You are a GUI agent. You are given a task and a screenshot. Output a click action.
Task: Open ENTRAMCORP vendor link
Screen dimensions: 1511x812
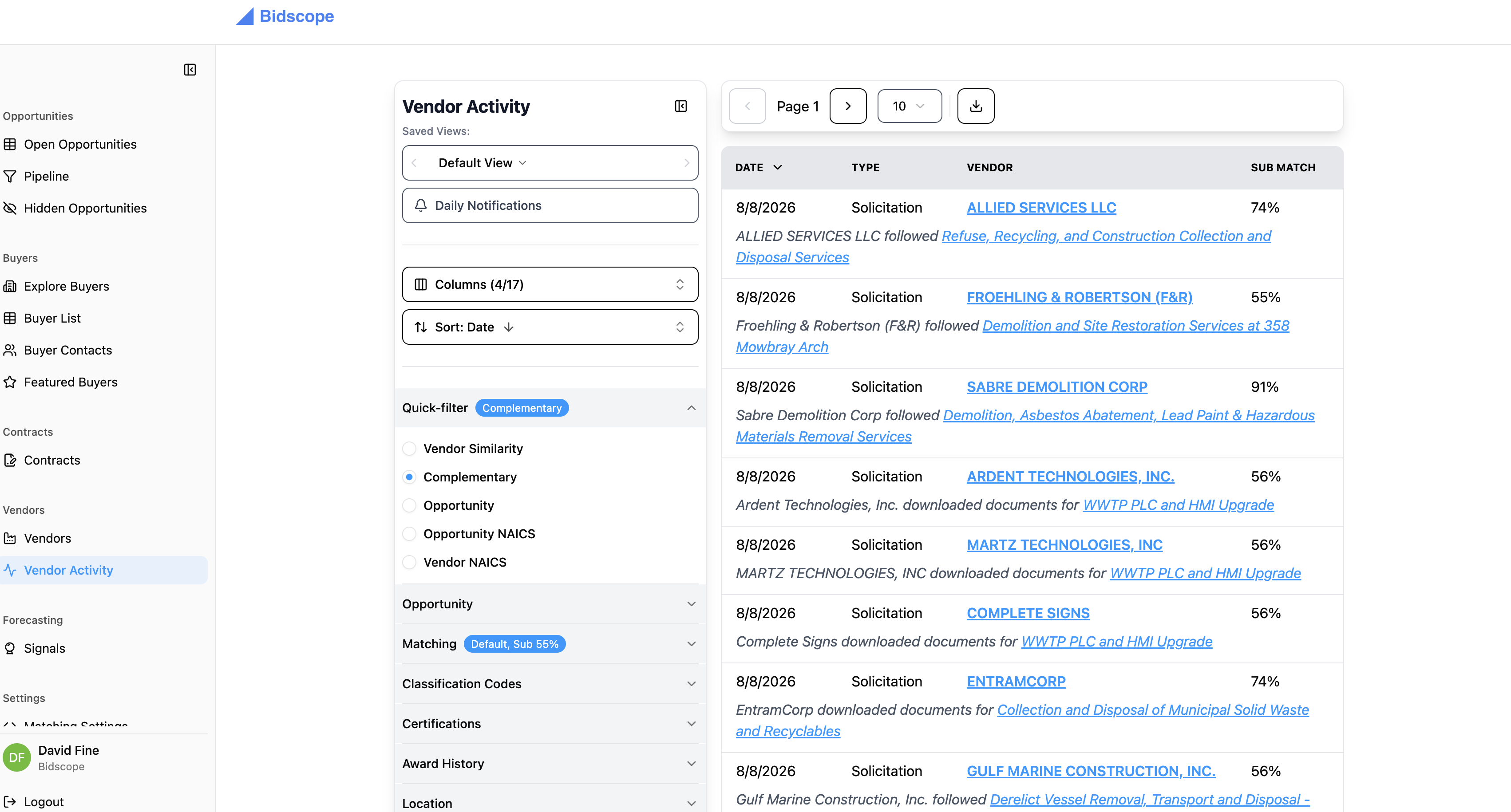tap(1016, 681)
